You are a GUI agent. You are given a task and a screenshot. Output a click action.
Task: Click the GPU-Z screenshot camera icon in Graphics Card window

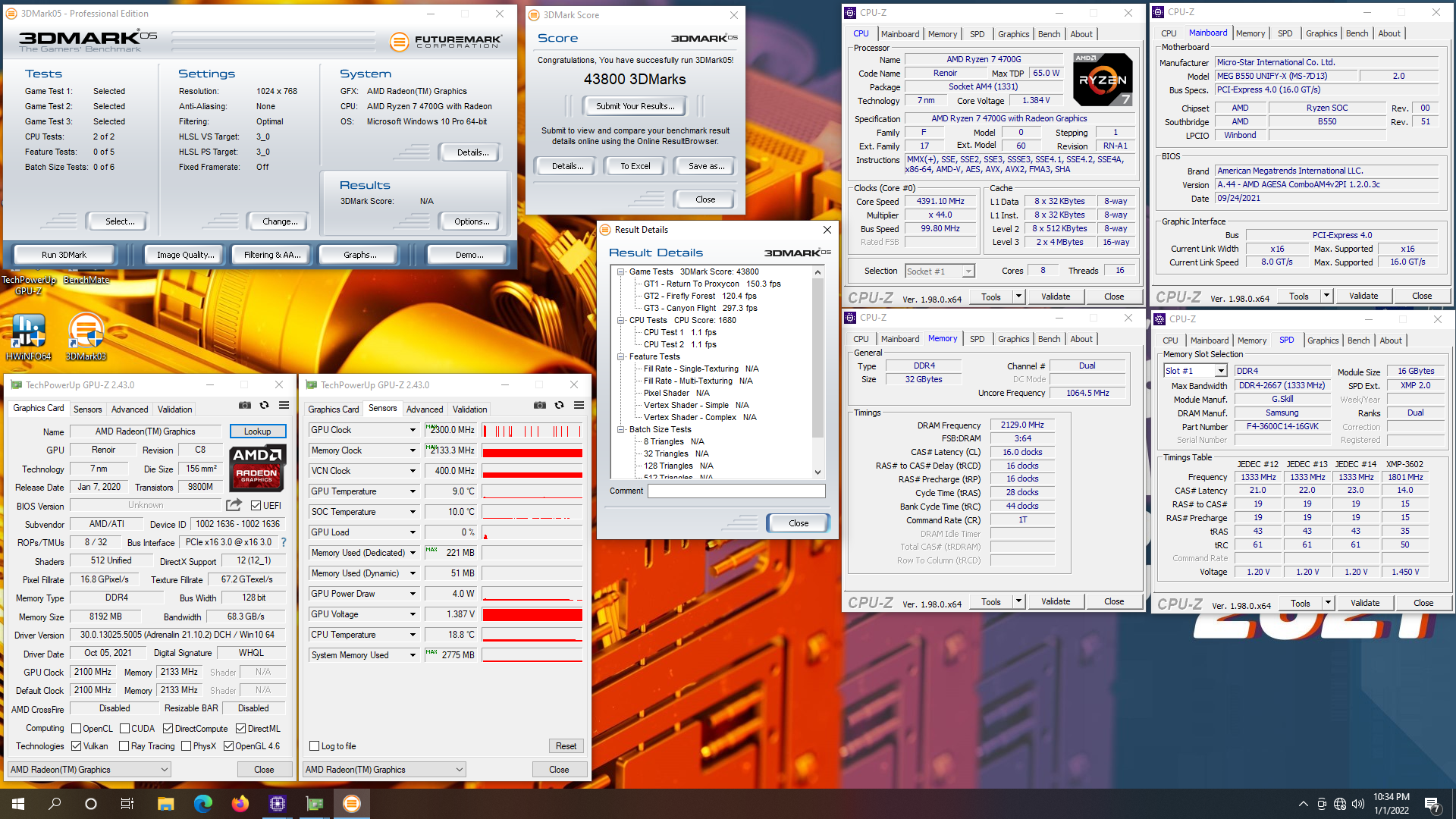(x=244, y=405)
